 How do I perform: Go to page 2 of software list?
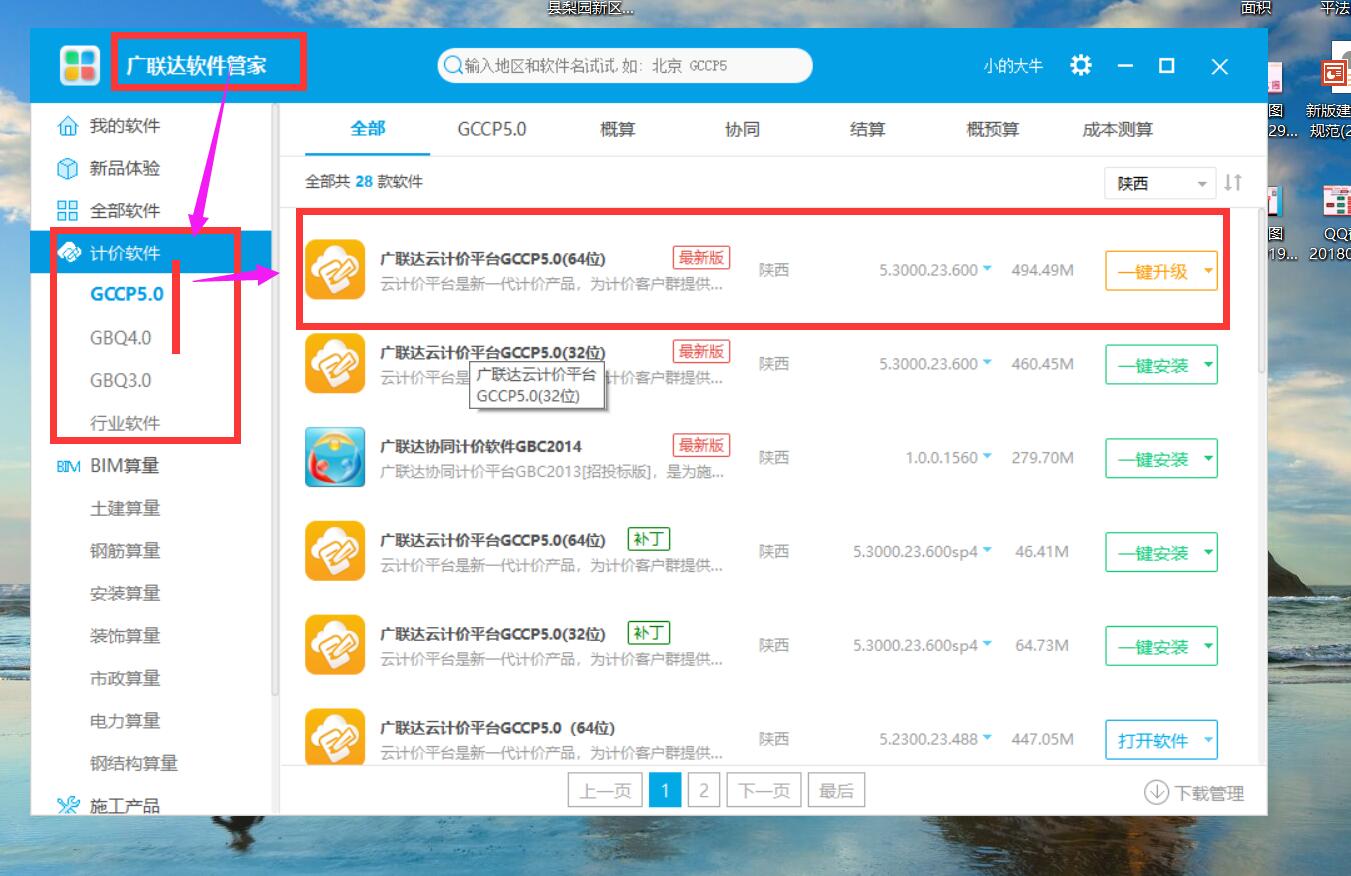click(703, 791)
